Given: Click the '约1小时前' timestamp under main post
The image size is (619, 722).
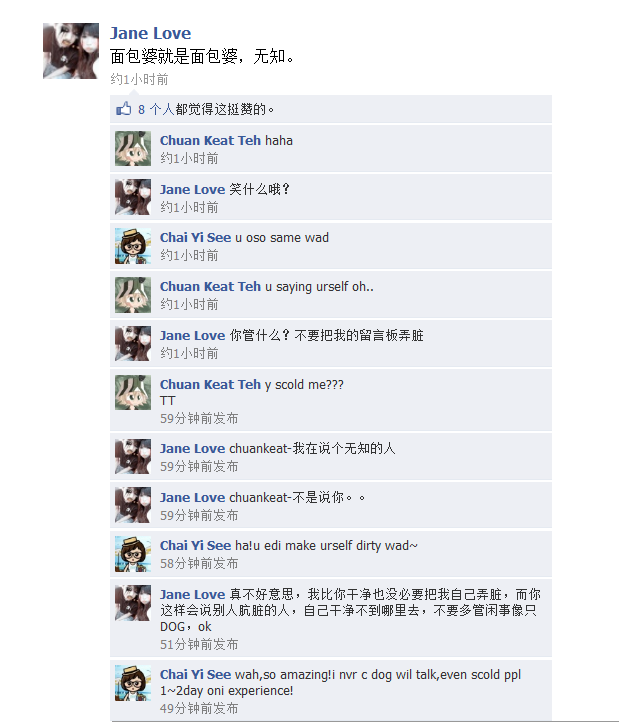Looking at the screenshot, I should point(139,80).
